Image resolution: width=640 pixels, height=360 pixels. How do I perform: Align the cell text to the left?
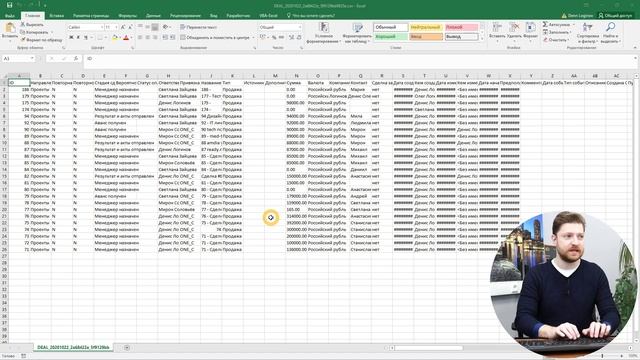[140, 38]
